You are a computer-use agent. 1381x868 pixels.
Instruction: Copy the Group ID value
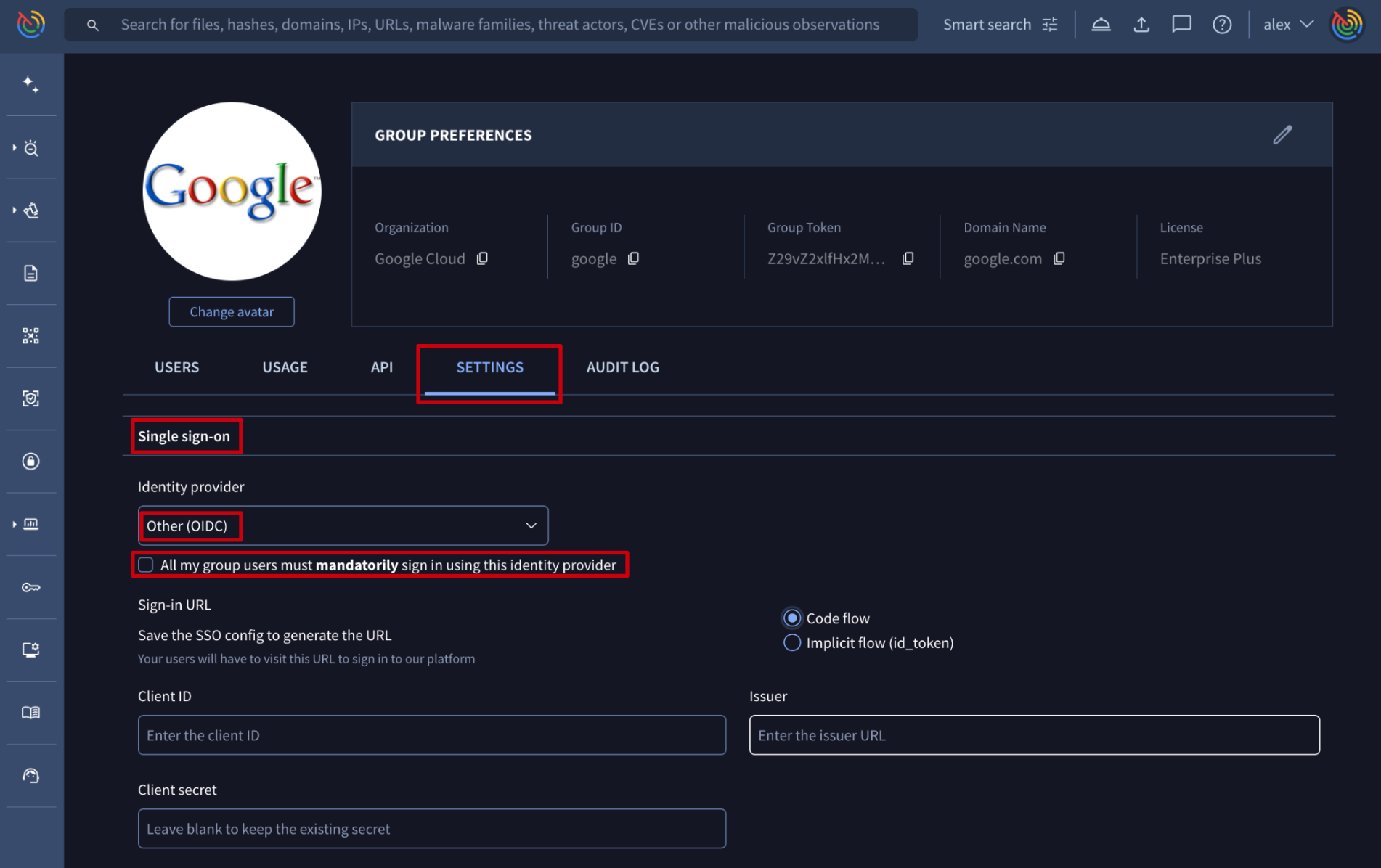(633, 258)
